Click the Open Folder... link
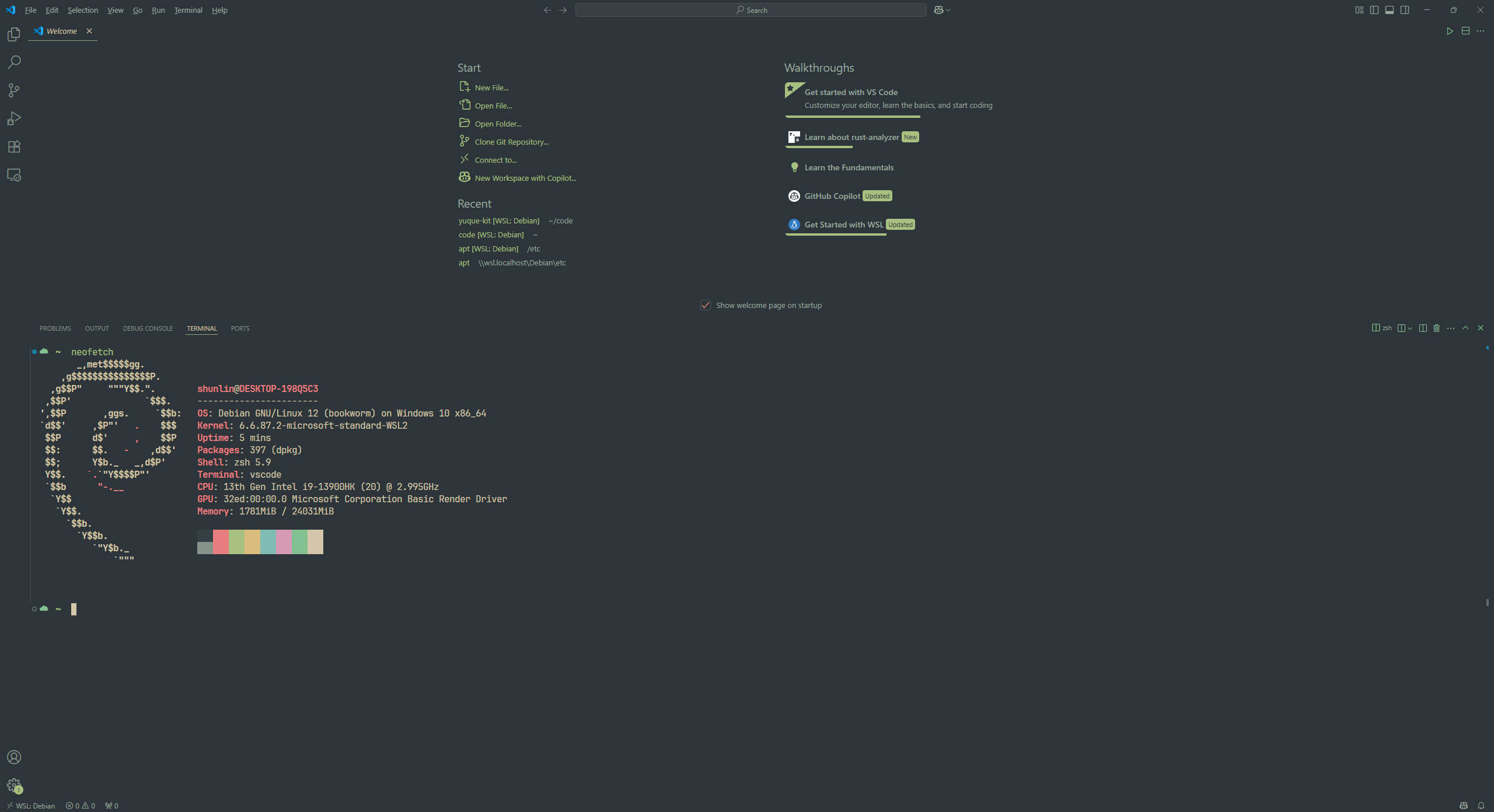 click(490, 124)
